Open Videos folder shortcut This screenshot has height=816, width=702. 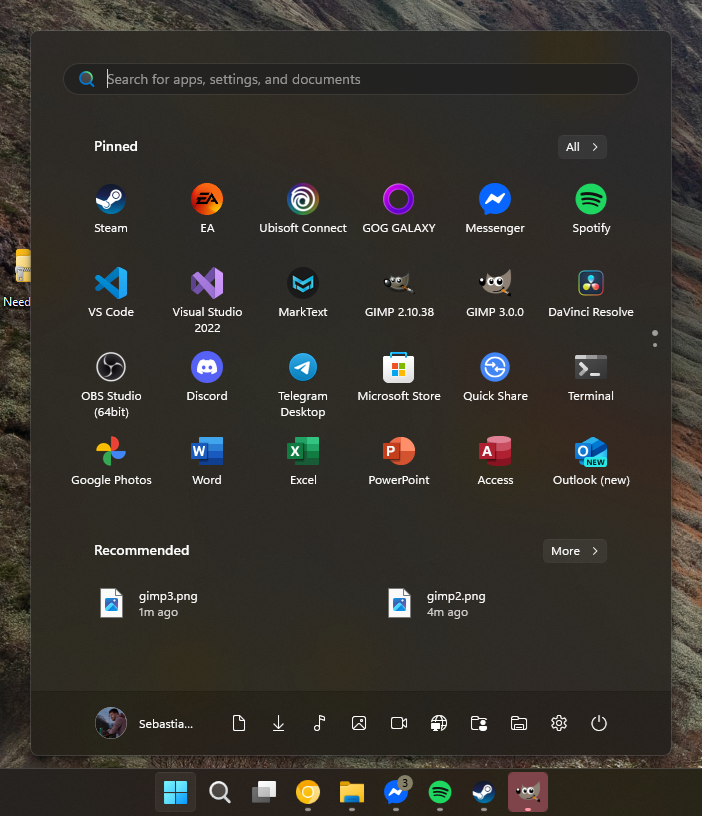pyautogui.click(x=399, y=723)
